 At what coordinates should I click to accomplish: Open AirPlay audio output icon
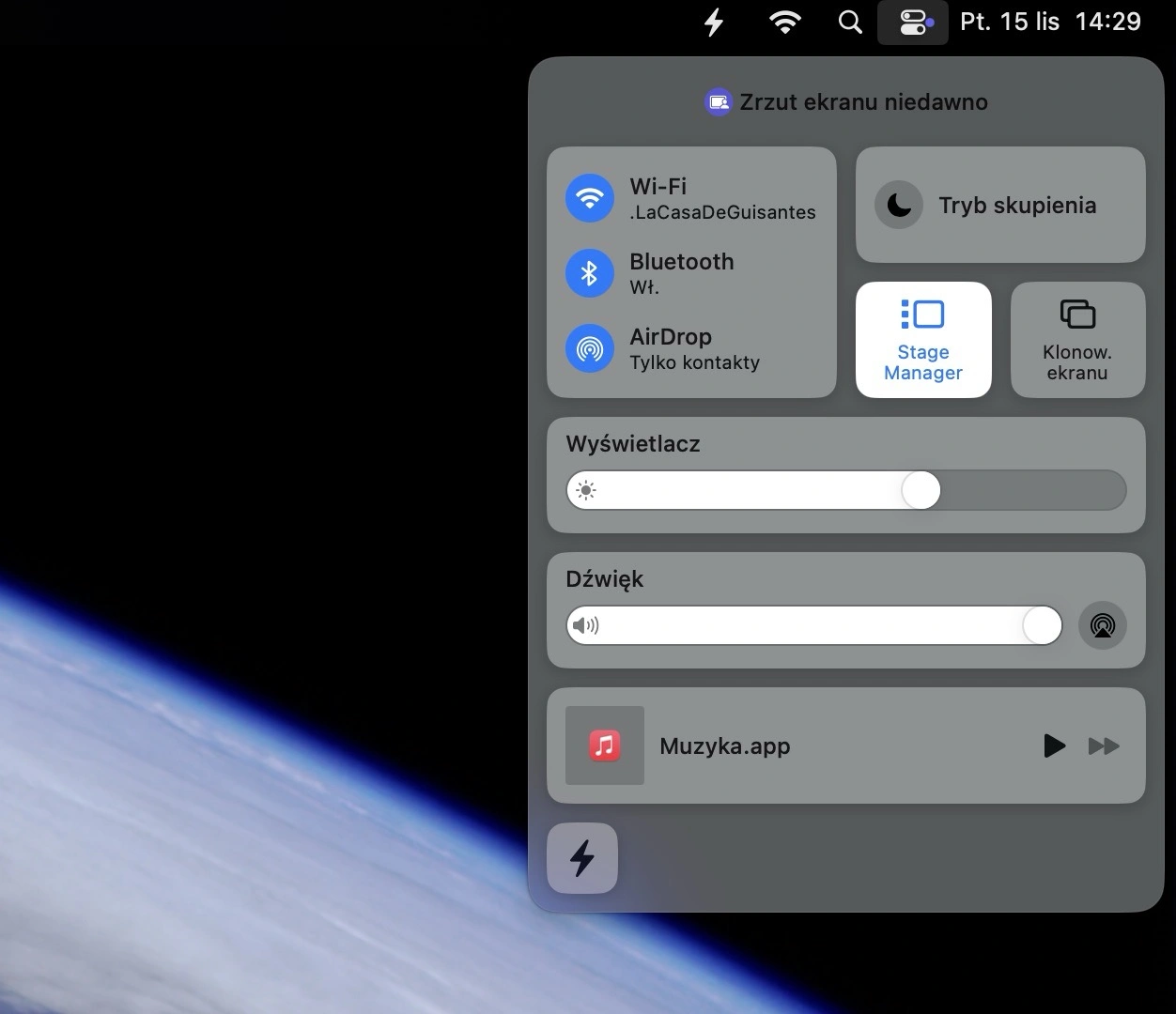coord(1103,625)
